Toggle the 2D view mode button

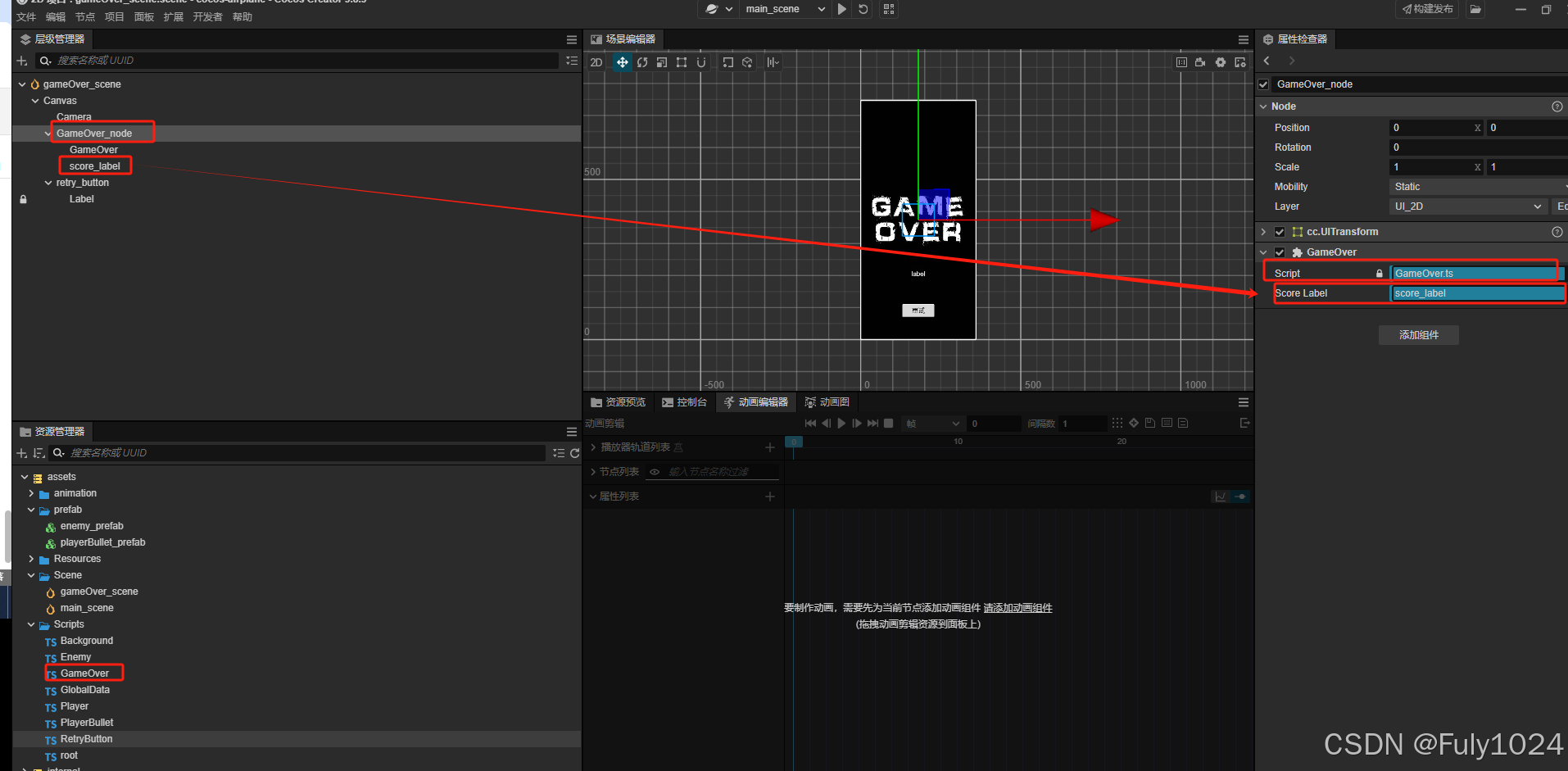pyautogui.click(x=596, y=62)
